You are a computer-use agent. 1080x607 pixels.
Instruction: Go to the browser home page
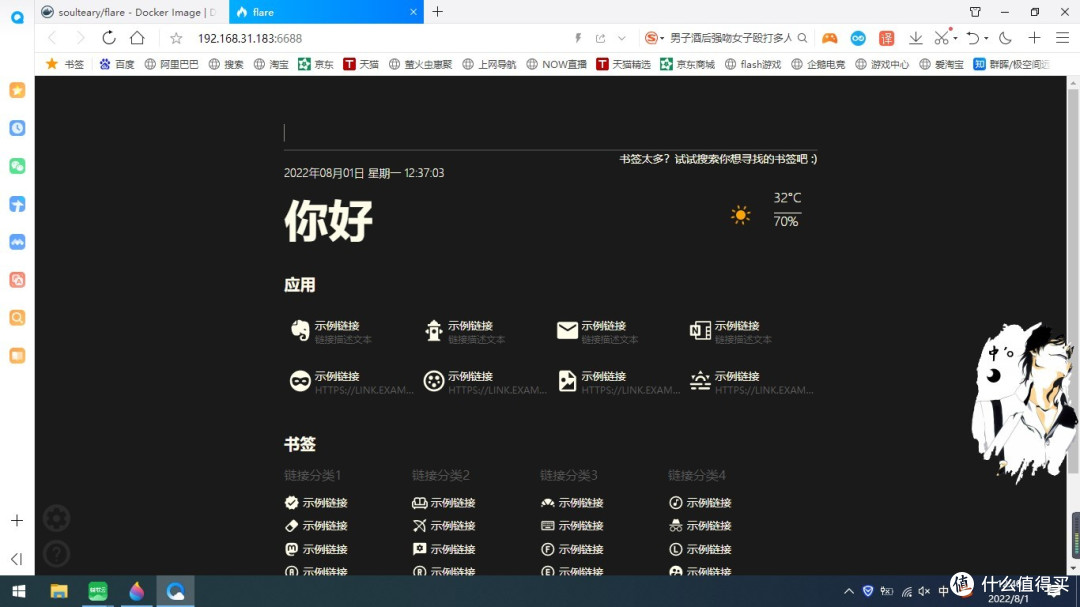pos(137,39)
